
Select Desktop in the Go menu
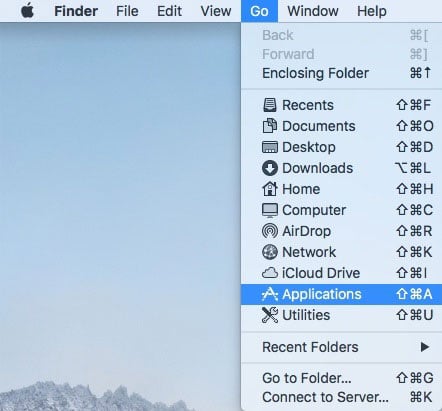click(x=341, y=147)
